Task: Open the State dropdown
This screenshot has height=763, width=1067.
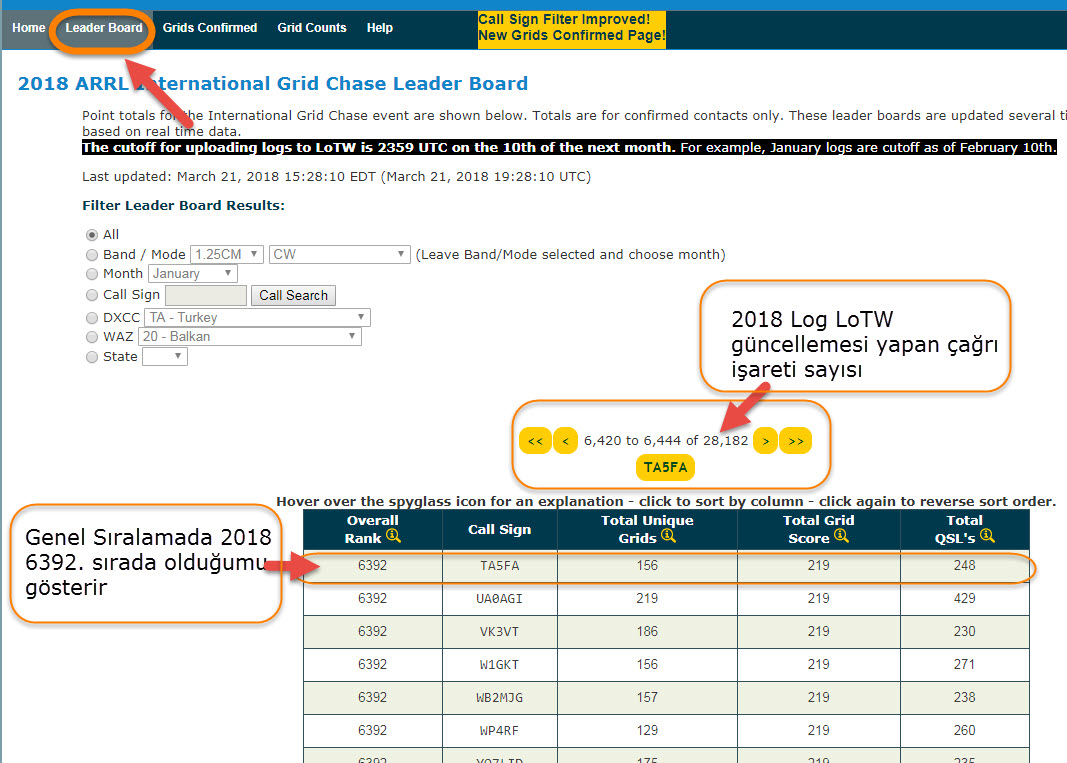Action: point(165,357)
